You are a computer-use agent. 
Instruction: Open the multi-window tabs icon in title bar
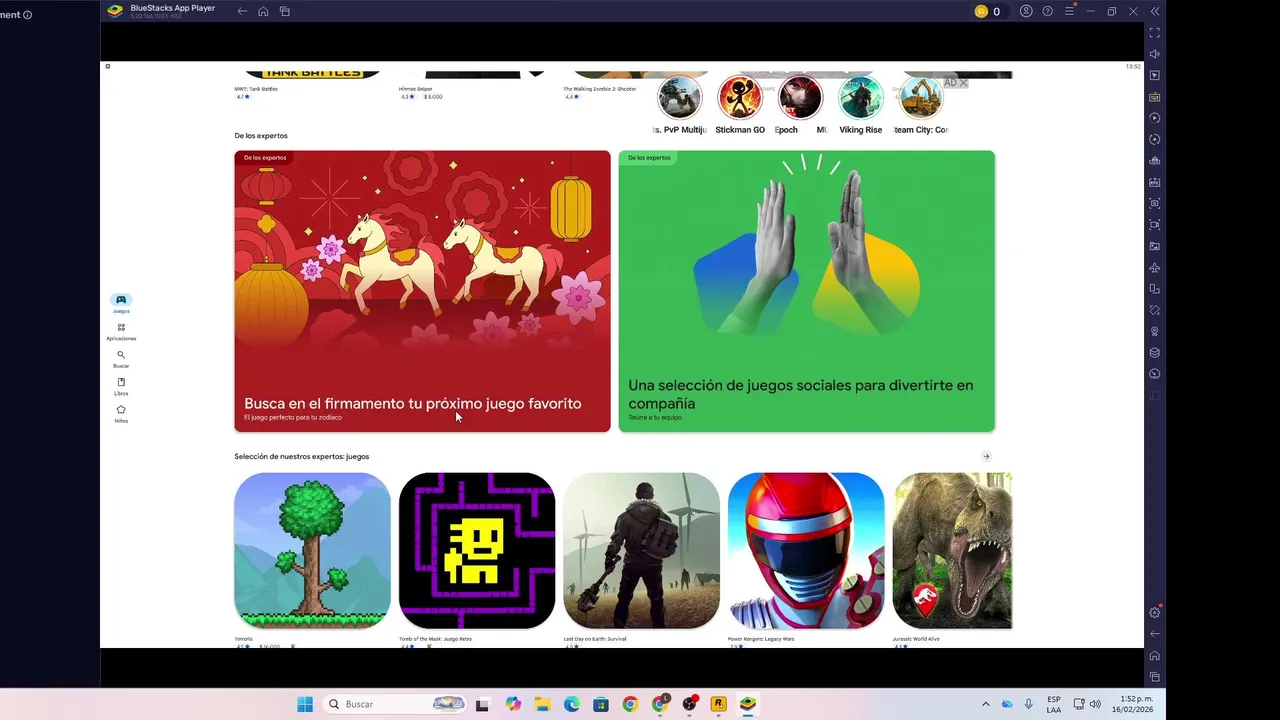click(x=285, y=11)
